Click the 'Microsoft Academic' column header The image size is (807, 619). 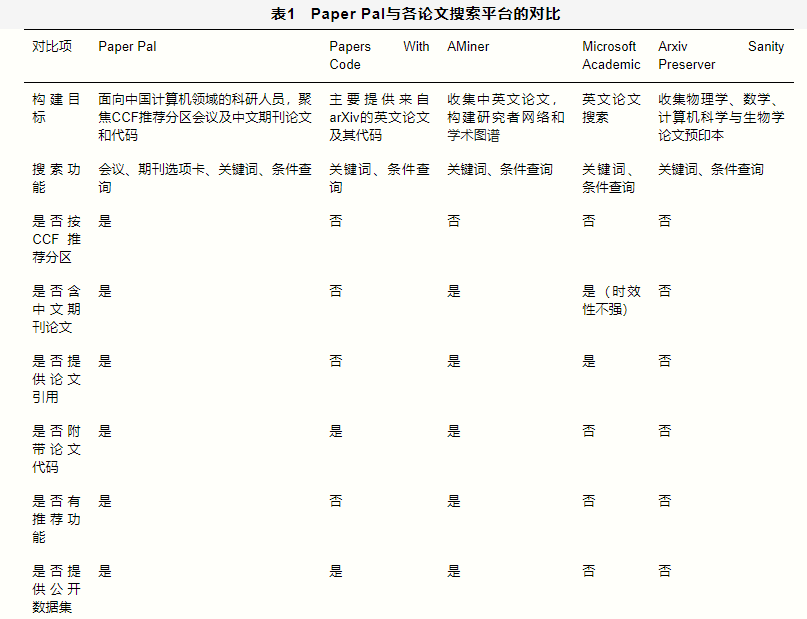click(x=611, y=55)
